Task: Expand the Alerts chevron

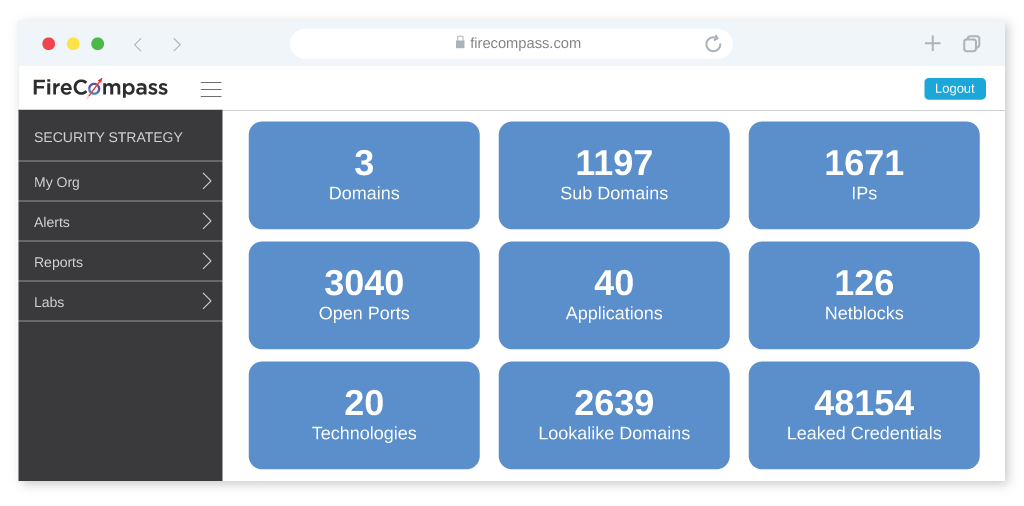Action: [207, 221]
